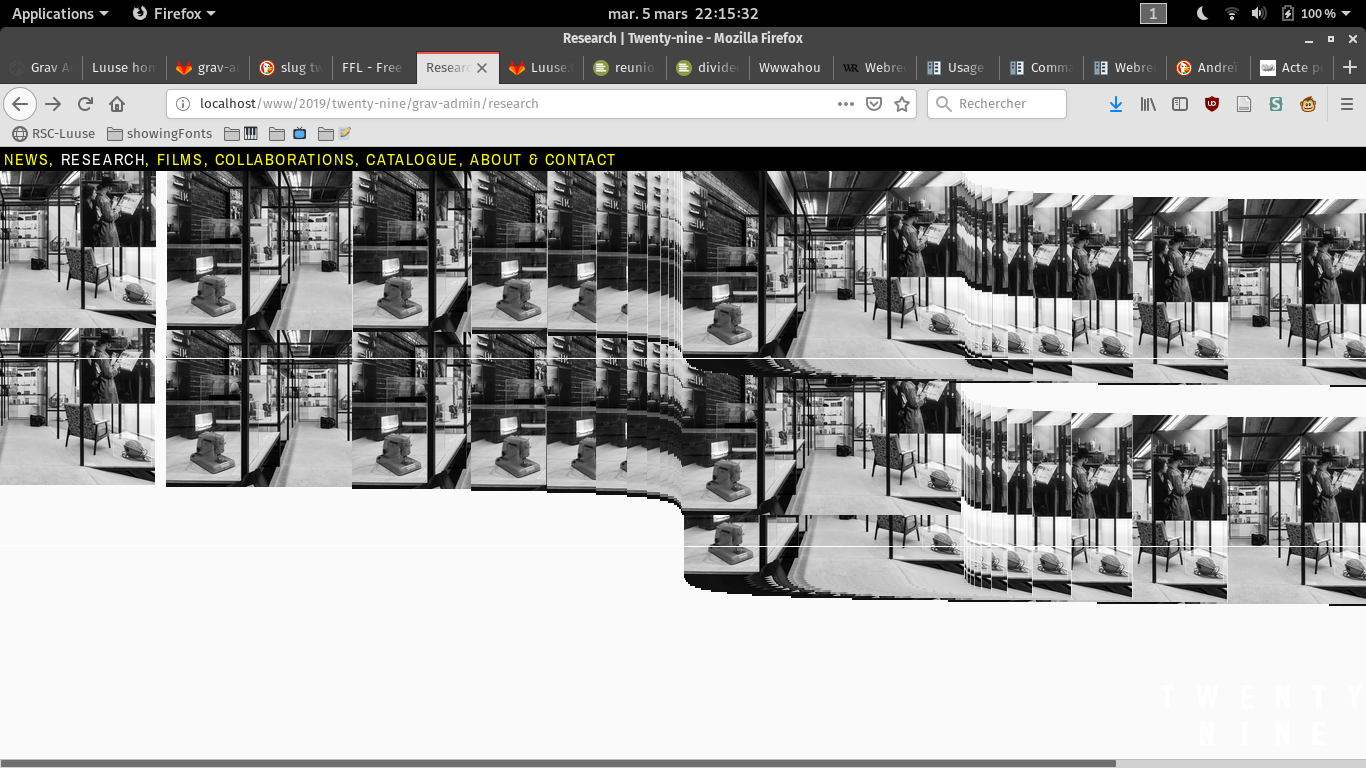Expand the Applications menu in top bar
Screen dimensions: 1366x768
60,14
